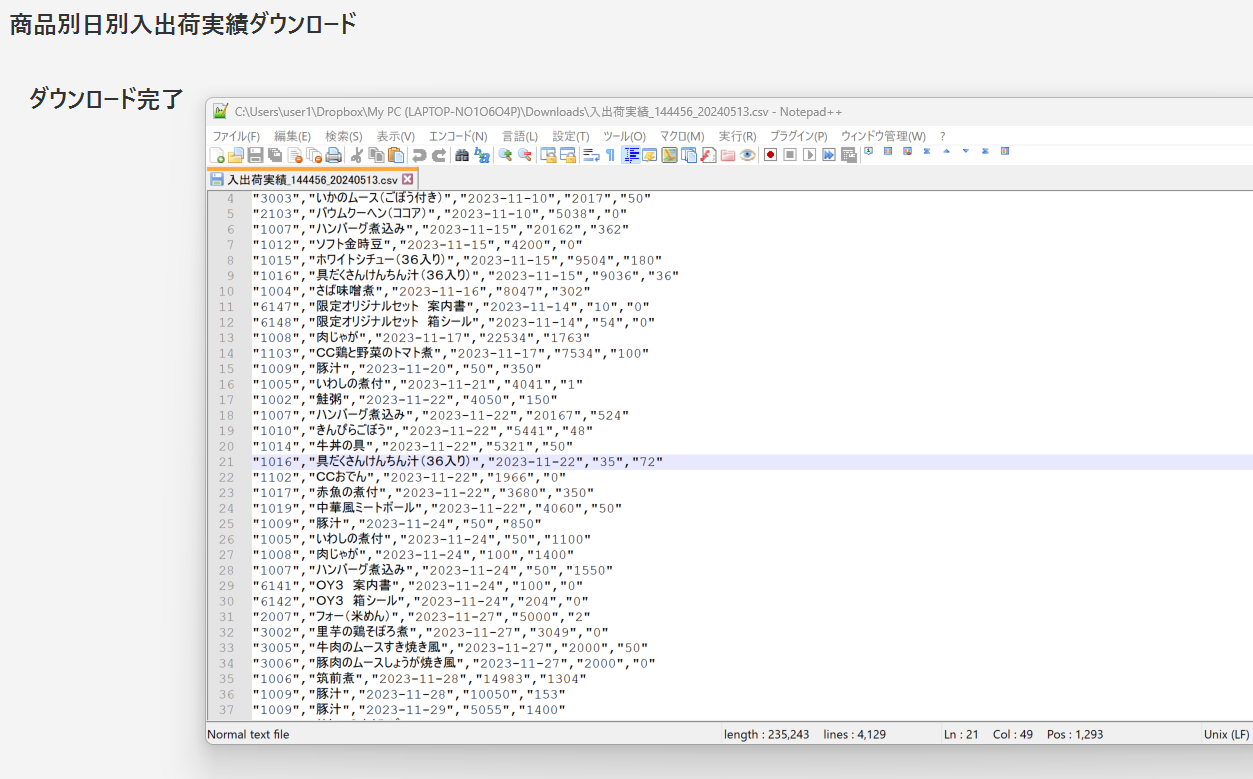Cut selection with the scissors icon
This screenshot has height=779, width=1253.
pos(356,155)
